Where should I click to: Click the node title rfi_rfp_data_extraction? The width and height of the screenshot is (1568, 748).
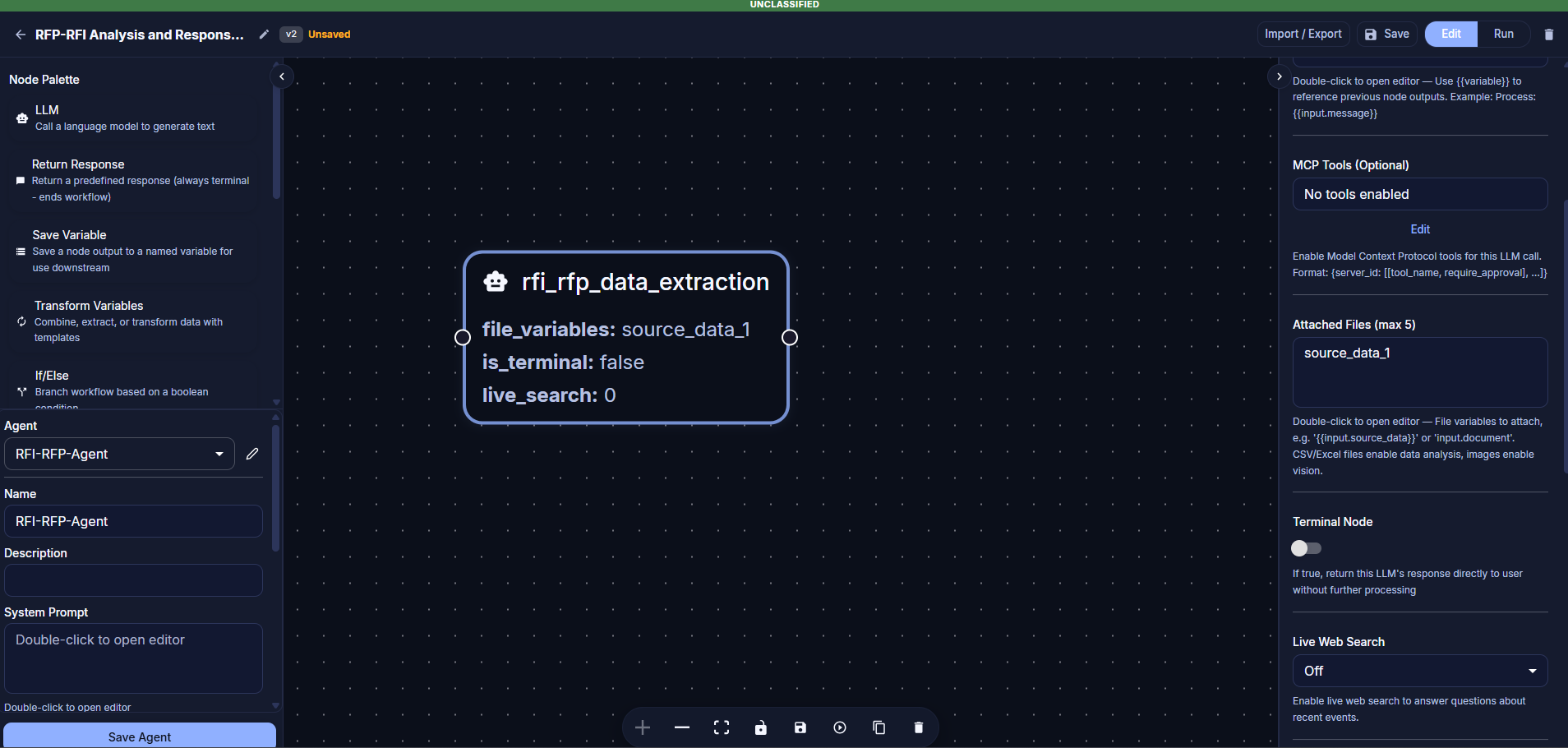(645, 282)
